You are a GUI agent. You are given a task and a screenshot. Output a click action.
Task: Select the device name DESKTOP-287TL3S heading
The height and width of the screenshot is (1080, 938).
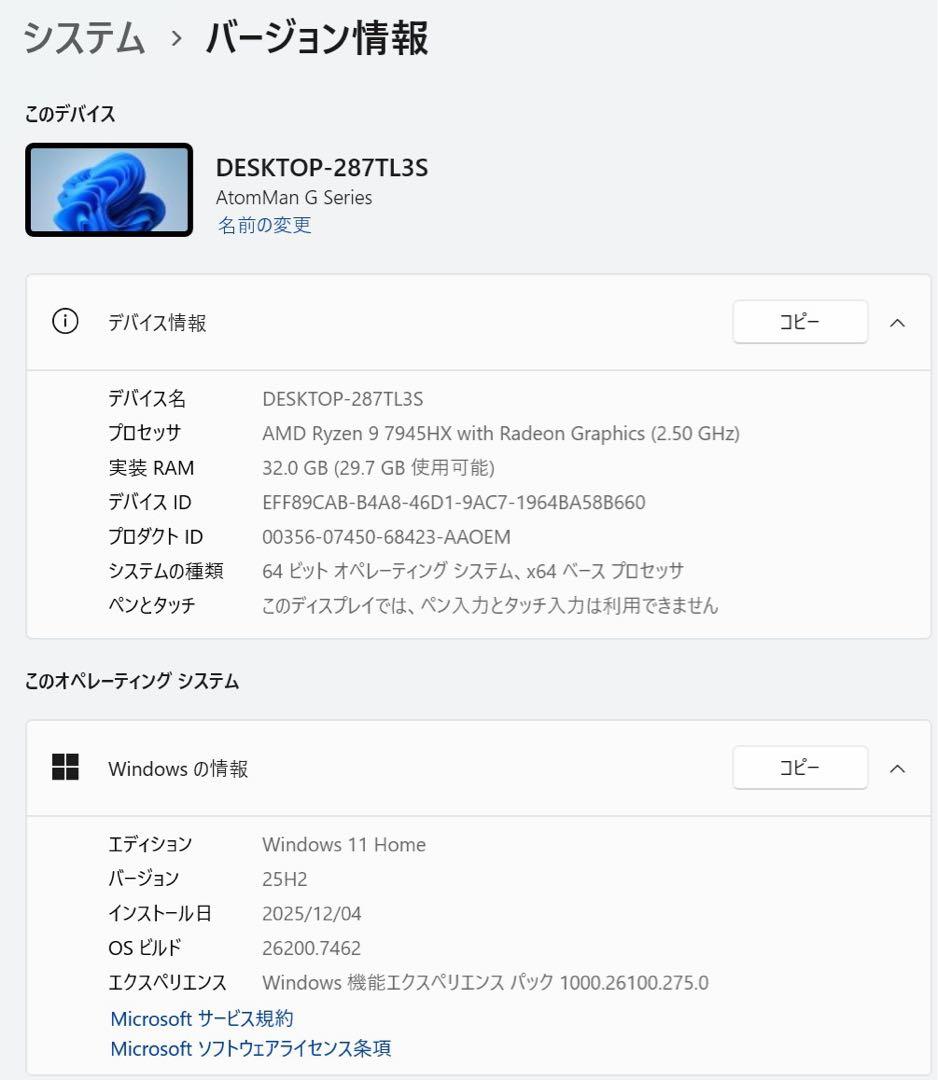(x=322, y=167)
